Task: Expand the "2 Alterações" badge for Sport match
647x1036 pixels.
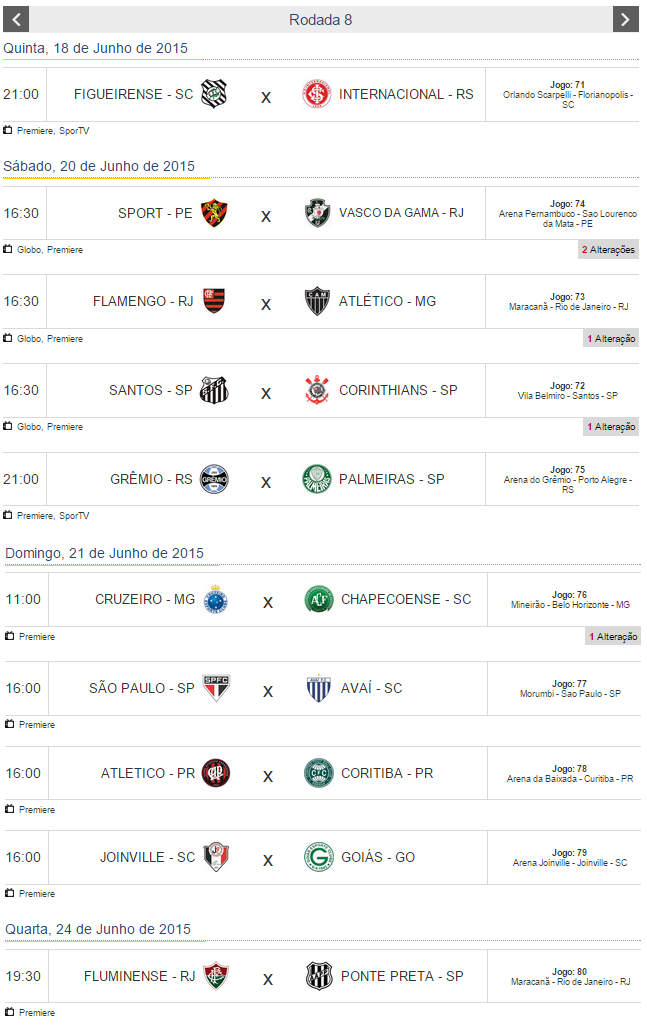Action: tap(608, 250)
